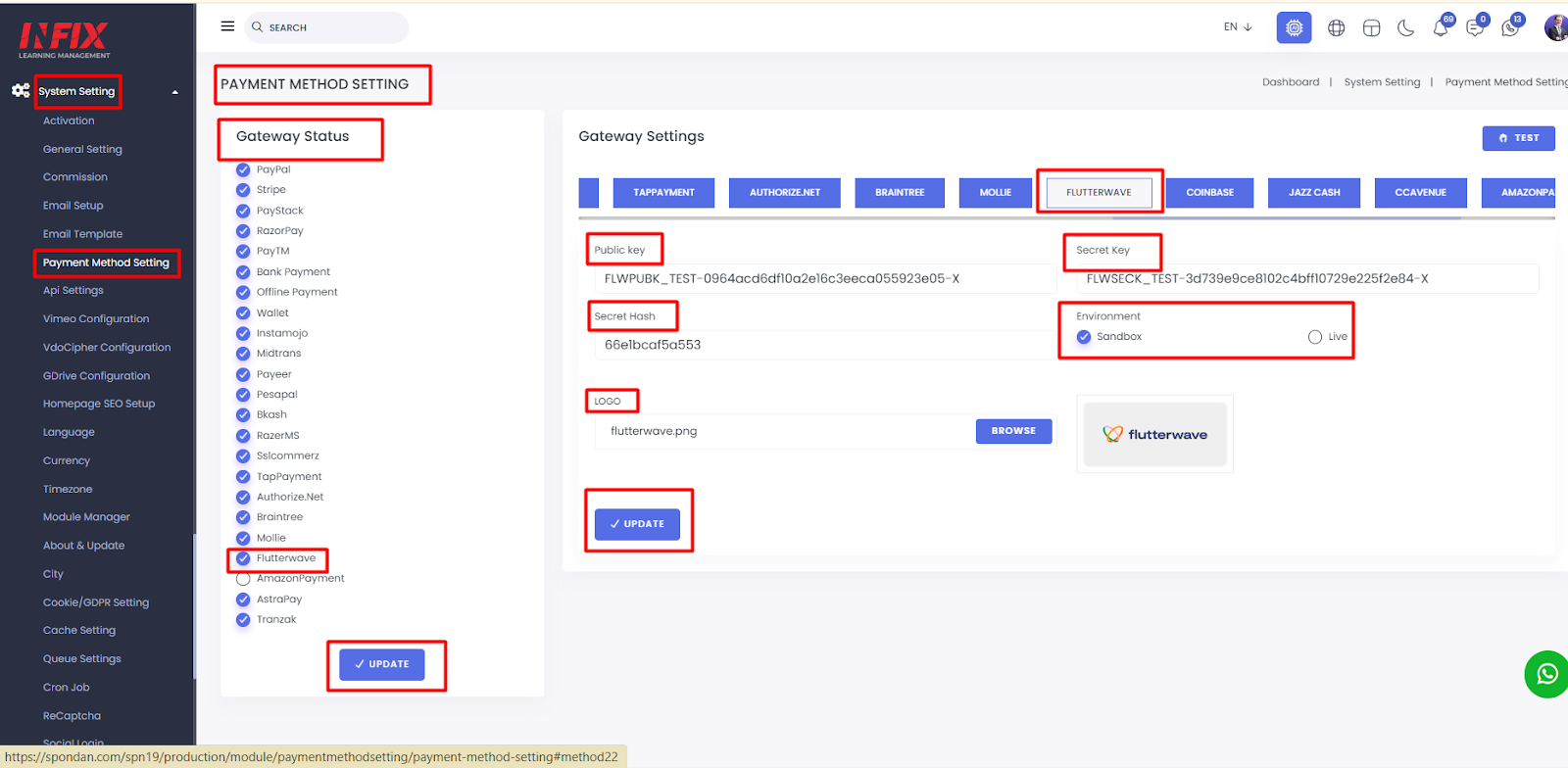Click UPDATE under Gateway Status
Viewport: 1568px width, 768px height.
tap(382, 664)
